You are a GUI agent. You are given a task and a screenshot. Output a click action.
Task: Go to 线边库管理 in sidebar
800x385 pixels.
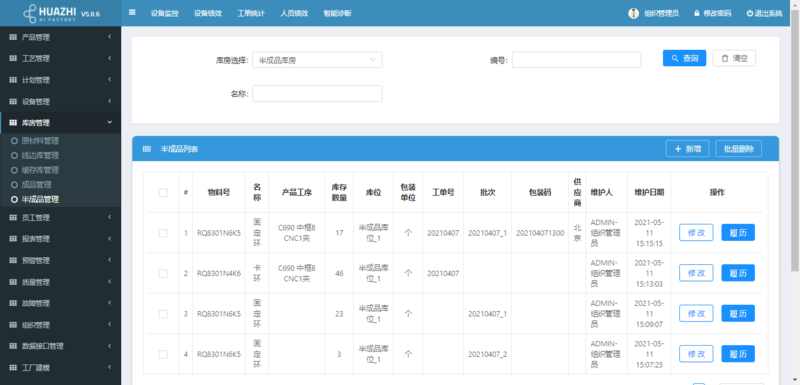40,156
